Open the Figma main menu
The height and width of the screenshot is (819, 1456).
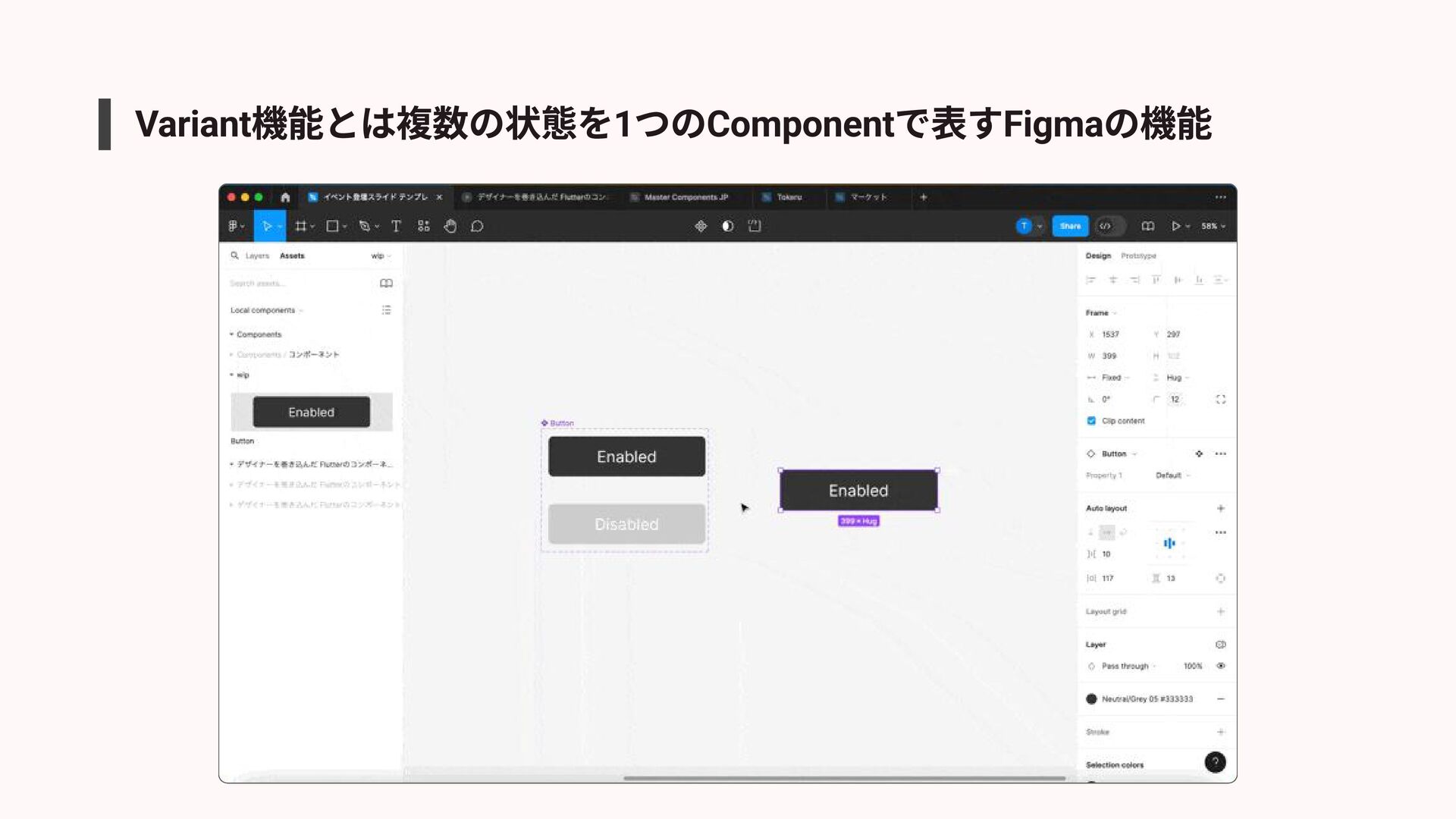(236, 226)
